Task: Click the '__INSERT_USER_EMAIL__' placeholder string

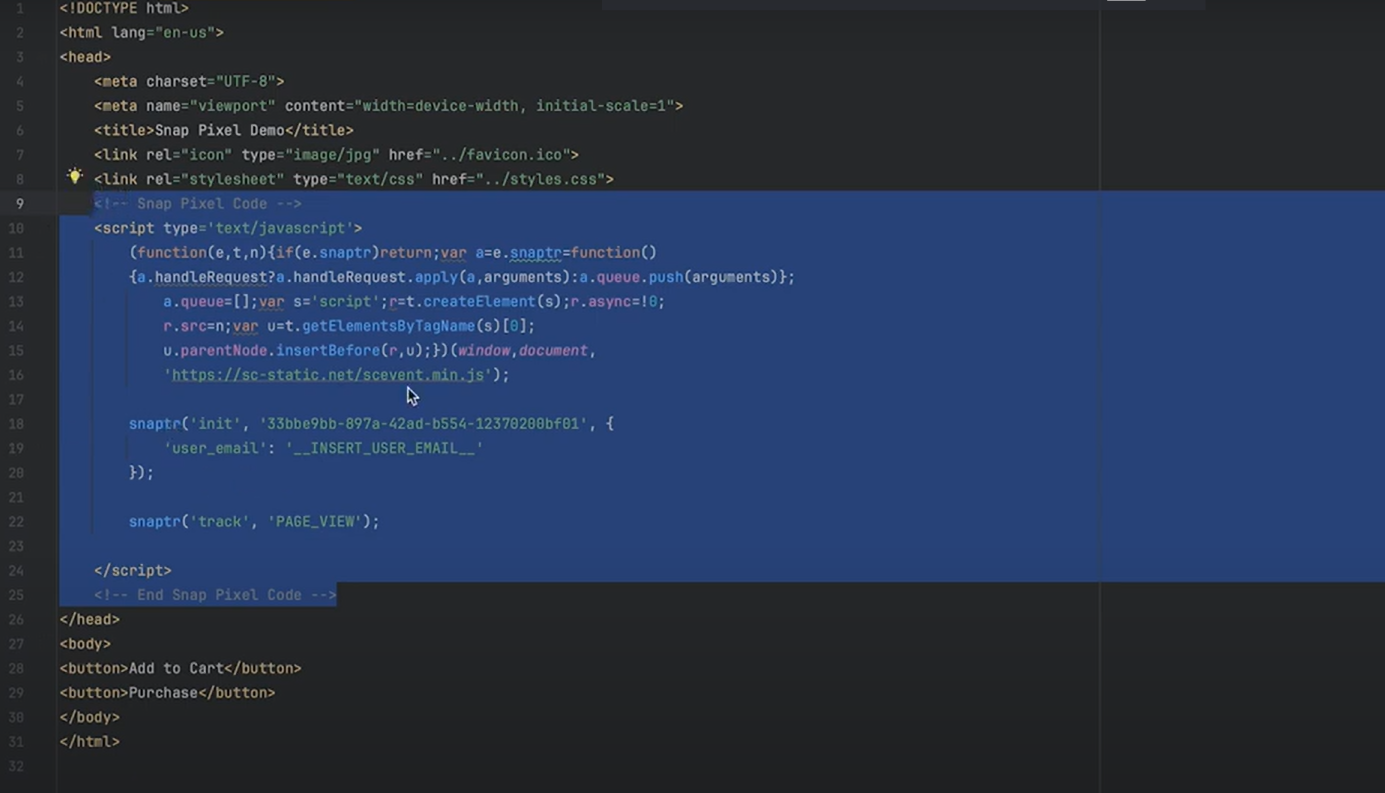Action: click(x=384, y=448)
